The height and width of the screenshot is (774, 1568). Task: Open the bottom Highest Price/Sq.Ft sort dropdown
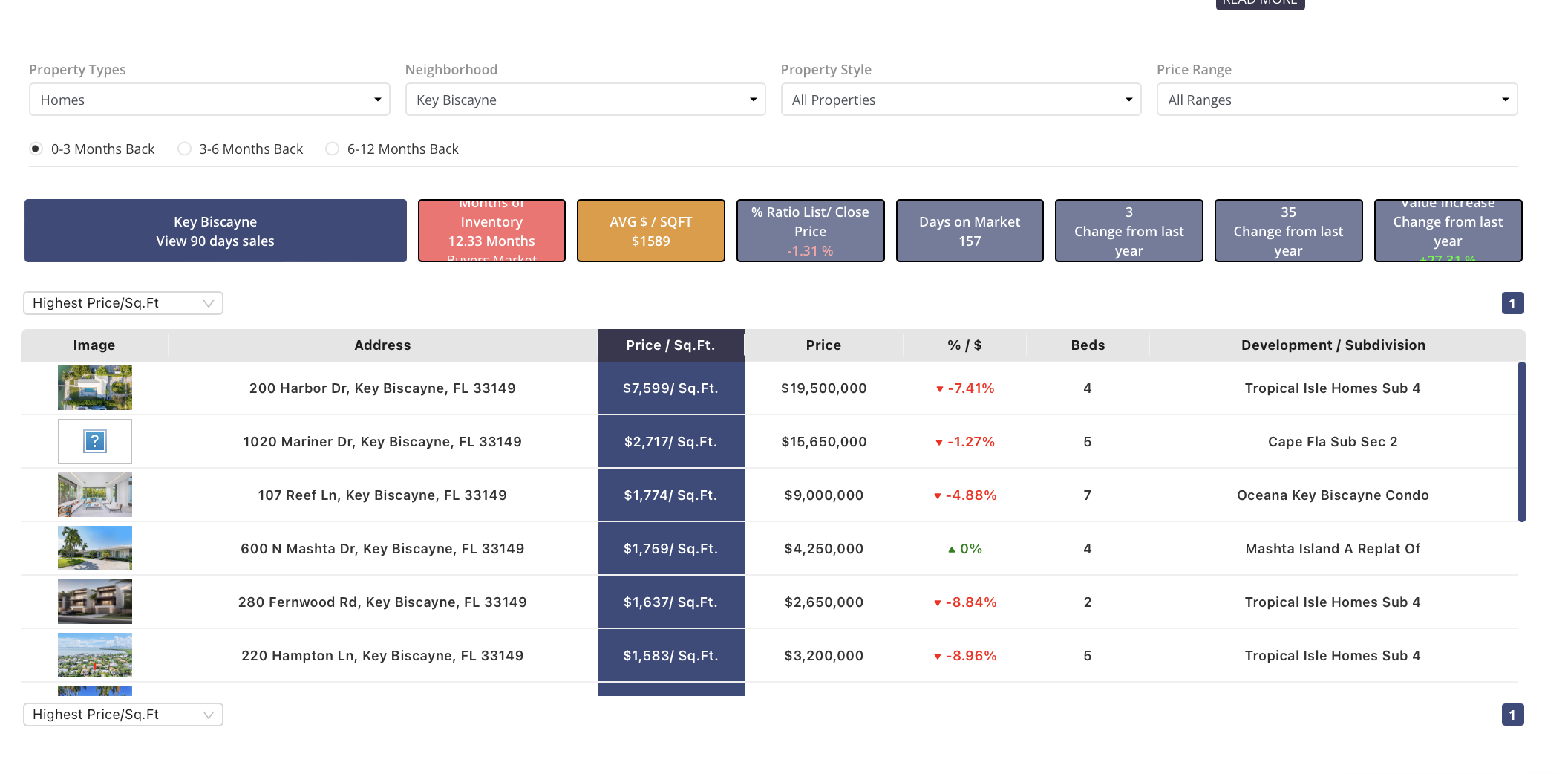coord(123,715)
